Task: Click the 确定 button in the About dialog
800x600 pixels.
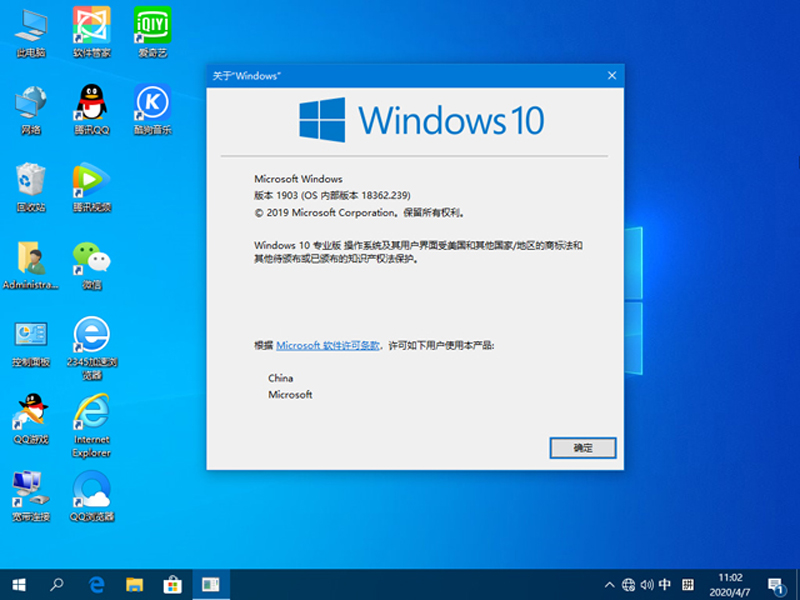Action: [x=583, y=448]
